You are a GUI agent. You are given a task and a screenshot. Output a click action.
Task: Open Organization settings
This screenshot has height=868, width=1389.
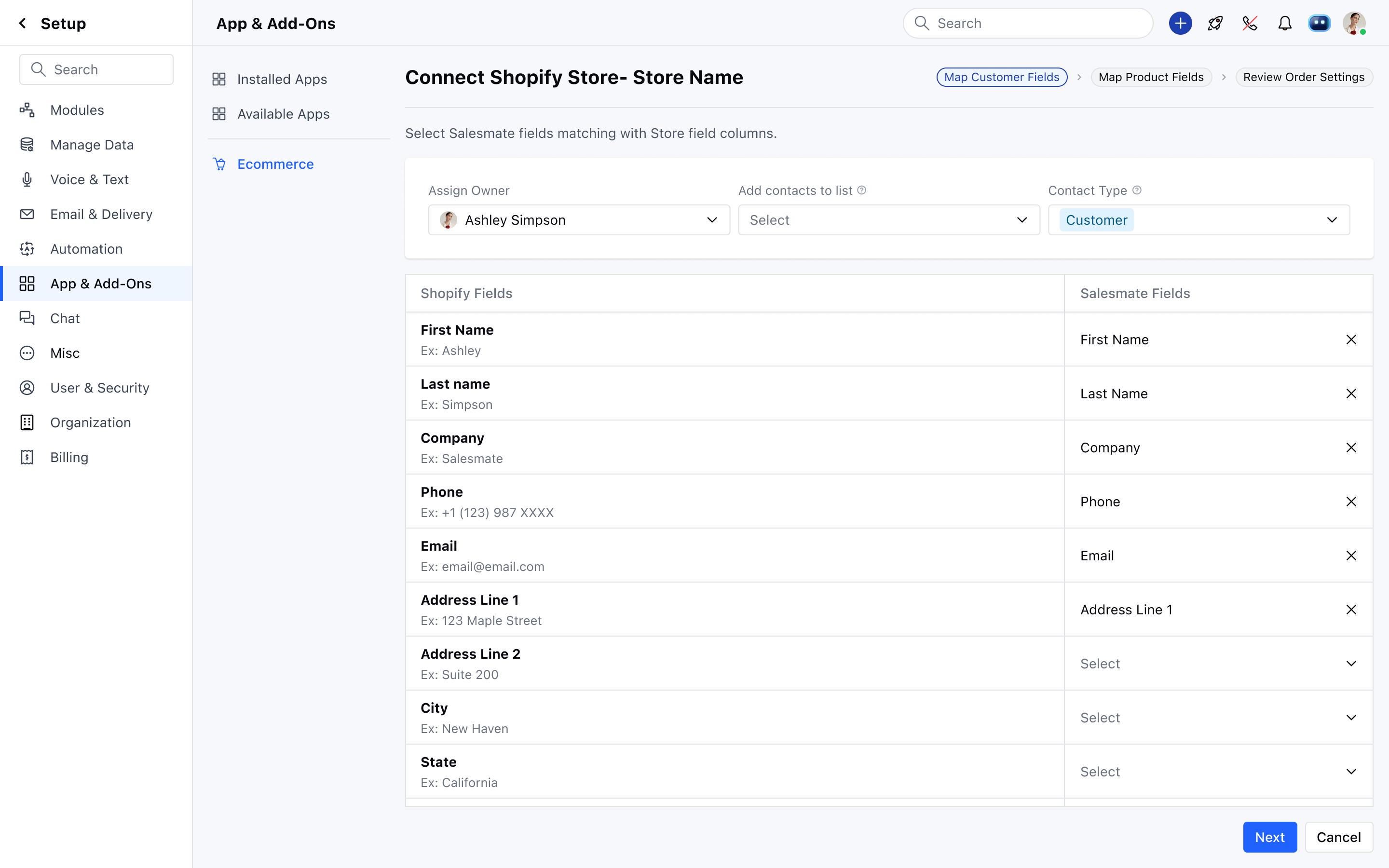[96, 422]
